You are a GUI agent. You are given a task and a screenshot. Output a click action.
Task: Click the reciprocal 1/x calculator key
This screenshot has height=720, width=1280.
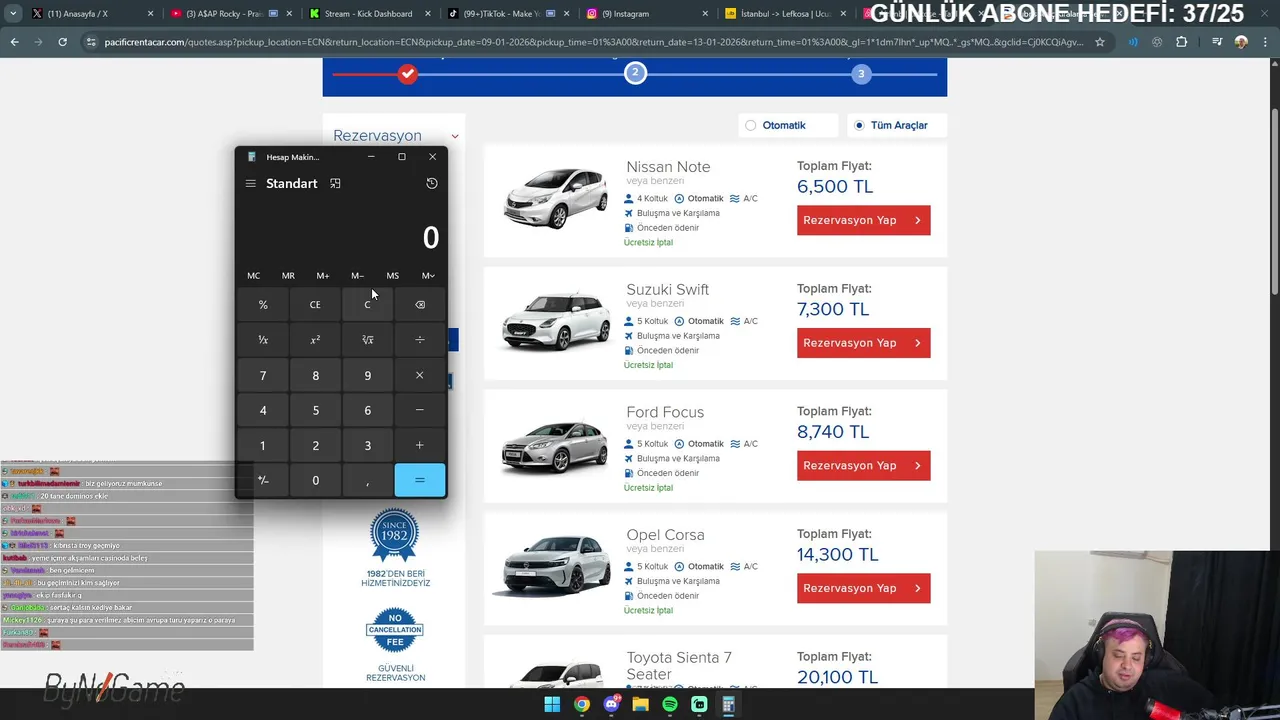263,340
